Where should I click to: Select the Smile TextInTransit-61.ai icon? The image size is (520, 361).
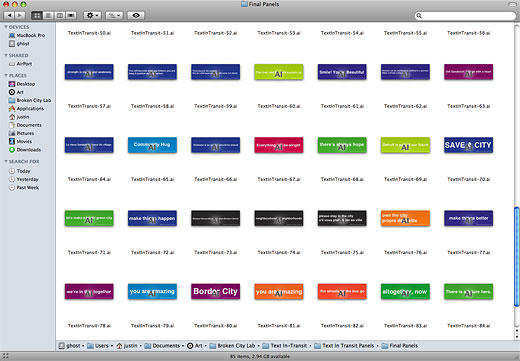pyautogui.click(x=342, y=72)
